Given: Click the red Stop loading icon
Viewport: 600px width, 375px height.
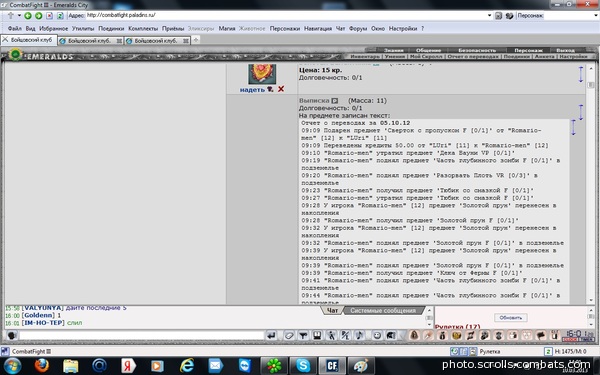Looking at the screenshot, I should [49, 16].
